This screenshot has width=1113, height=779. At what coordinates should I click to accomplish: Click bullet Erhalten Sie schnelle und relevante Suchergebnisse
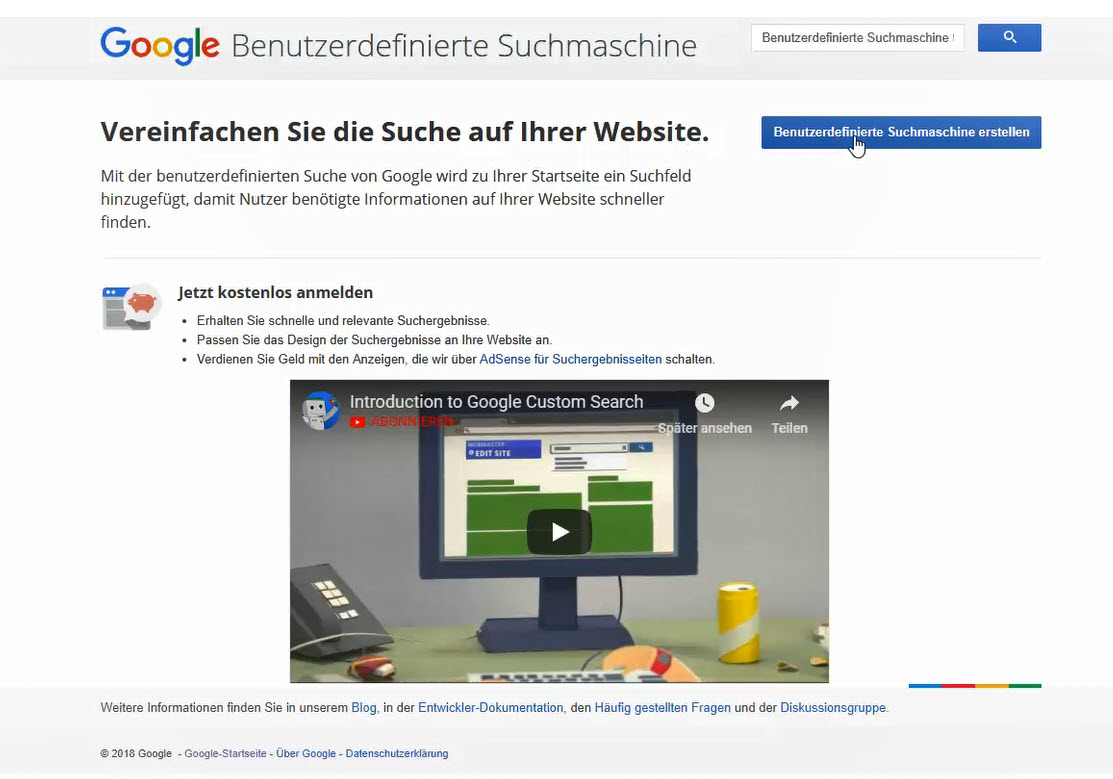(343, 321)
